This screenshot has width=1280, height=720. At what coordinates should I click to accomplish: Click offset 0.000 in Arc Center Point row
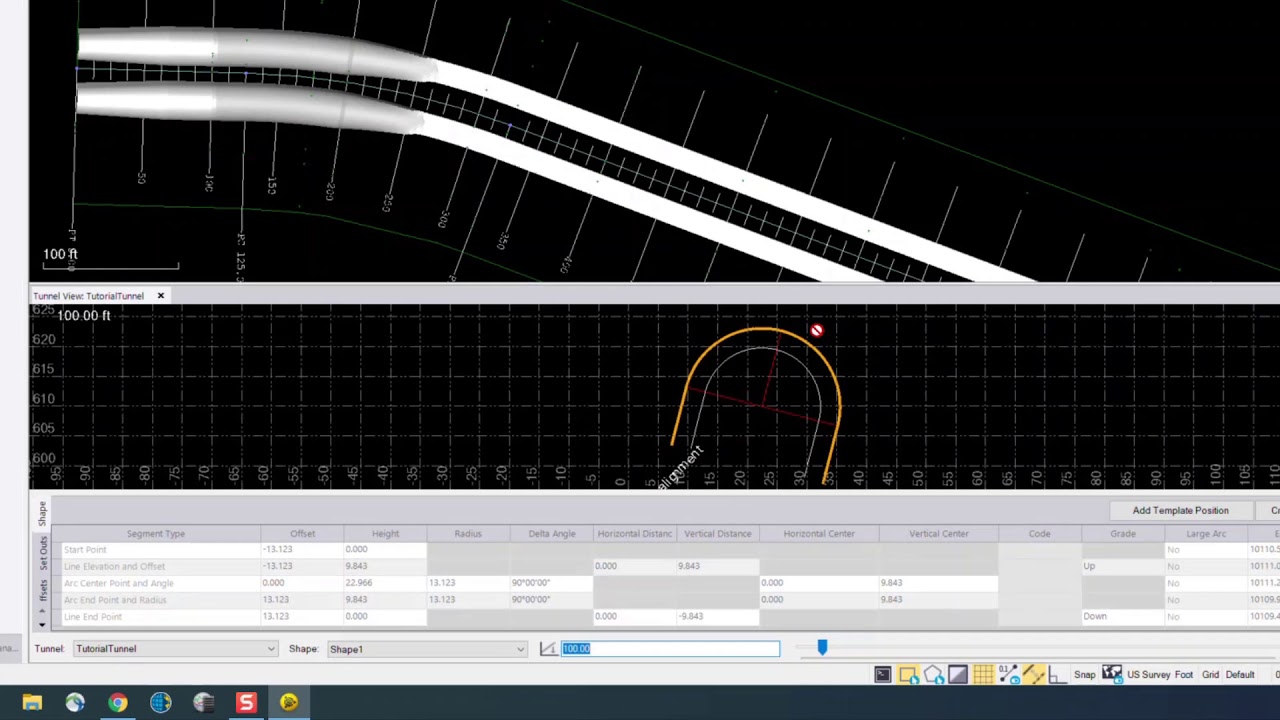302,583
